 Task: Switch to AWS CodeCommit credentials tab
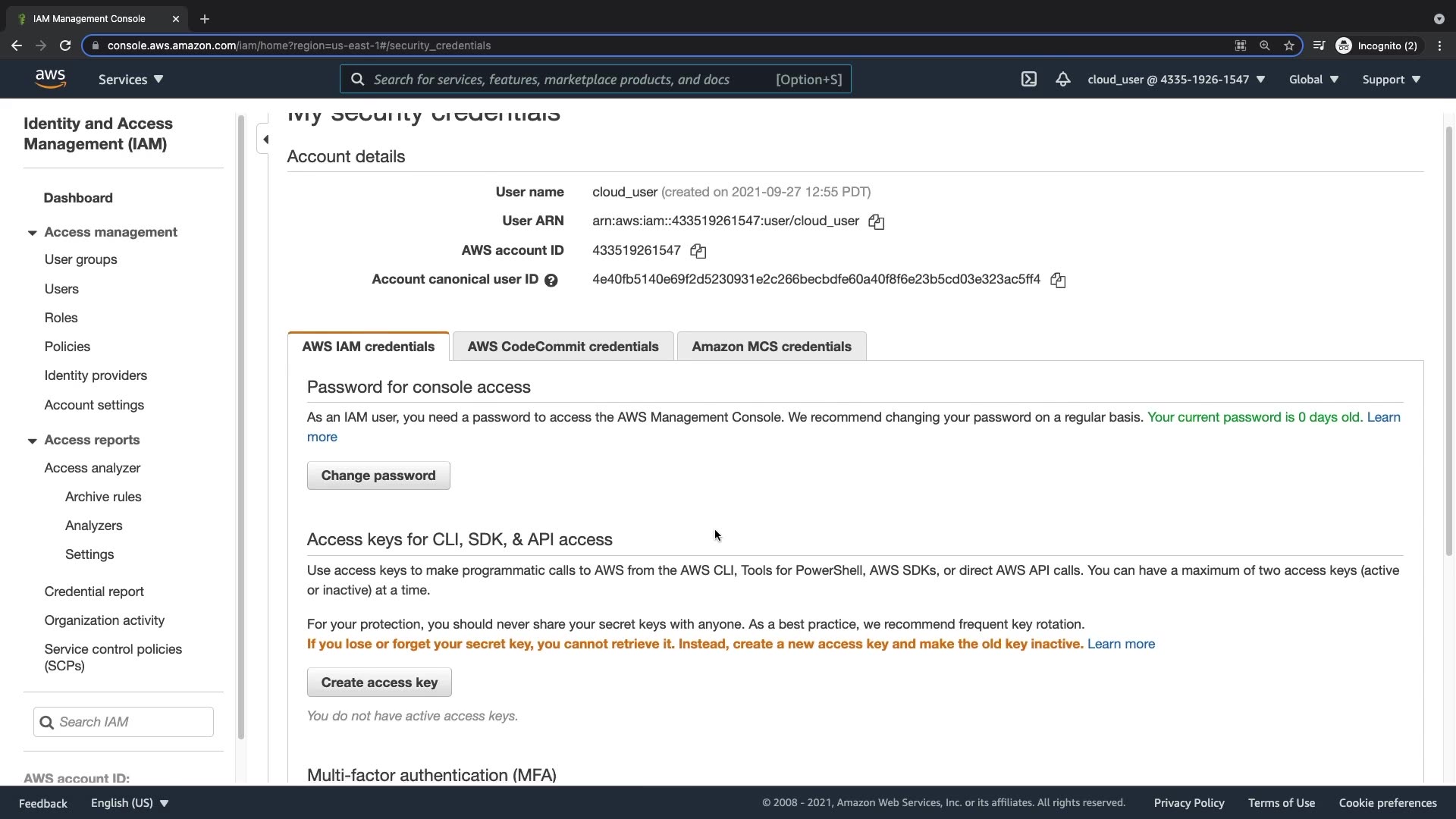pos(563,347)
